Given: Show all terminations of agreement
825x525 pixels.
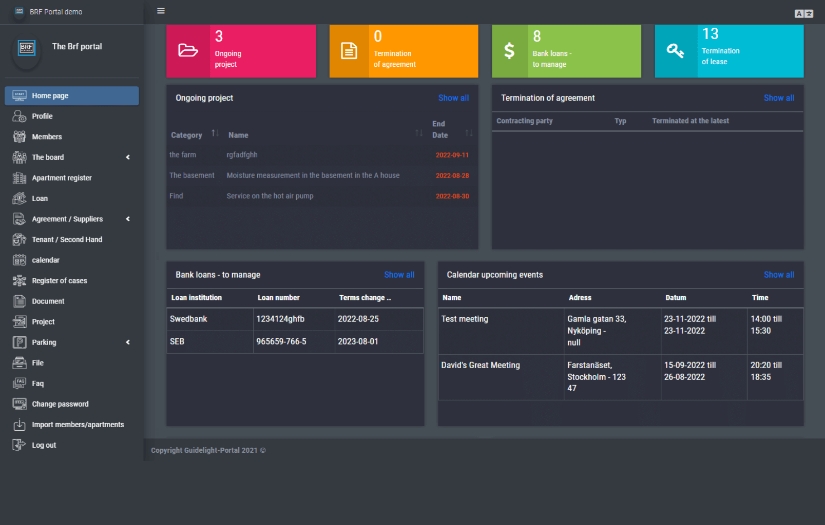Looking at the screenshot, I should [779, 98].
